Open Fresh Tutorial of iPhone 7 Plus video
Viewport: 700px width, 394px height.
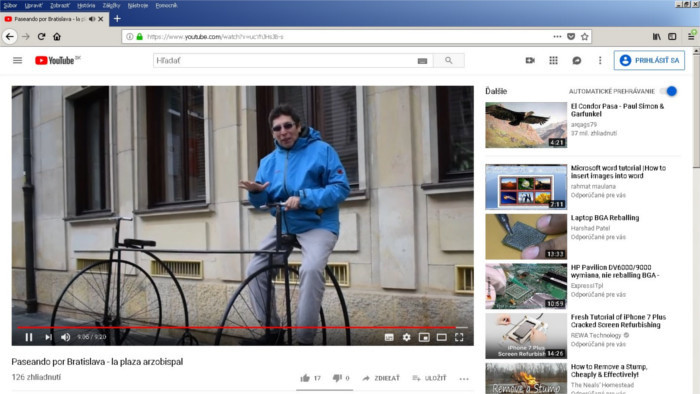618,321
